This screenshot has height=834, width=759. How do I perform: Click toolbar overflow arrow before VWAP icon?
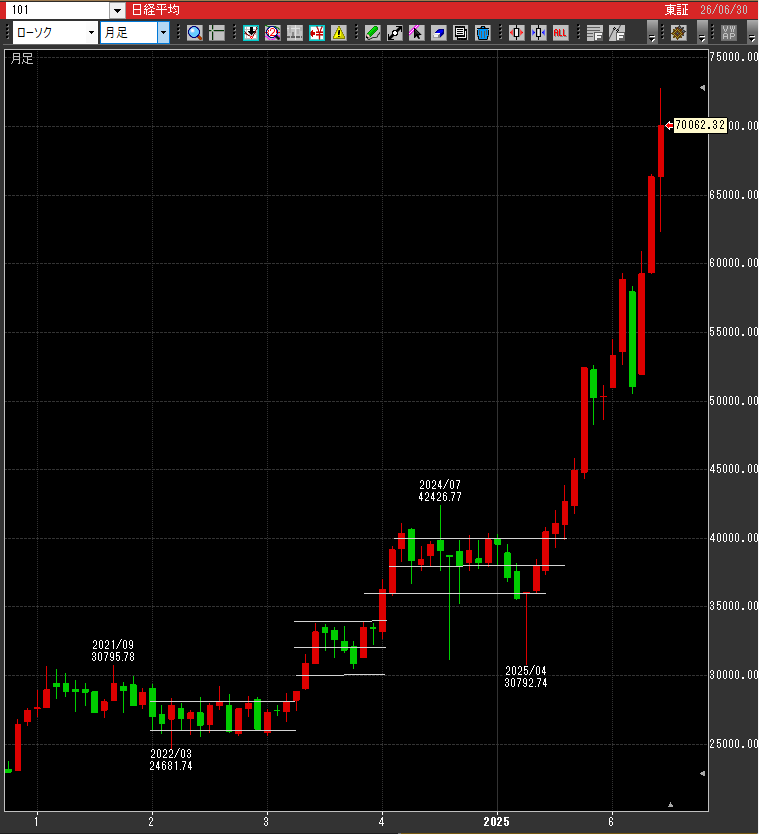point(702,33)
